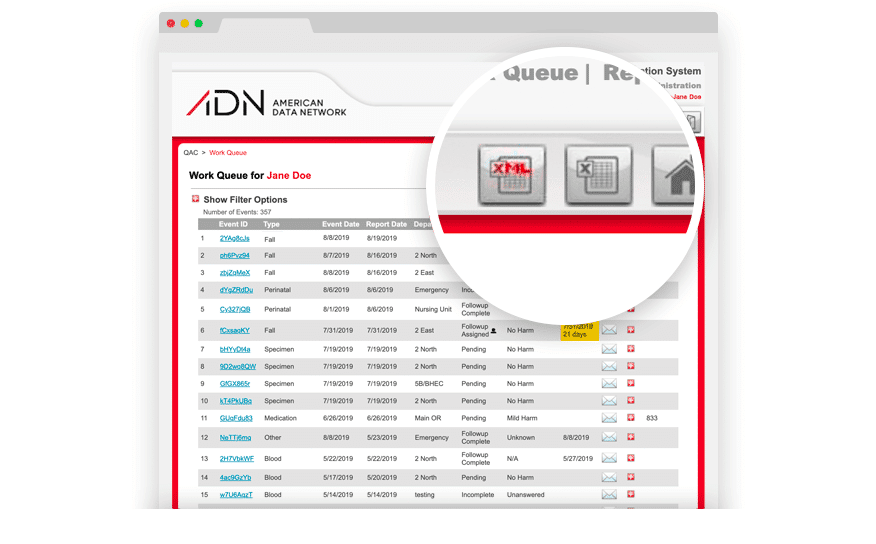The height and width of the screenshot is (544, 876).
Task: Click envelope icon in w7U6AqzT row
Action: [609, 495]
